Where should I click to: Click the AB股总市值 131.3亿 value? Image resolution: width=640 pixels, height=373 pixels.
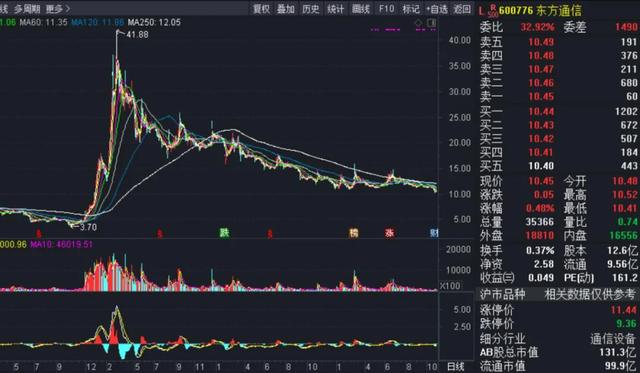(618, 352)
